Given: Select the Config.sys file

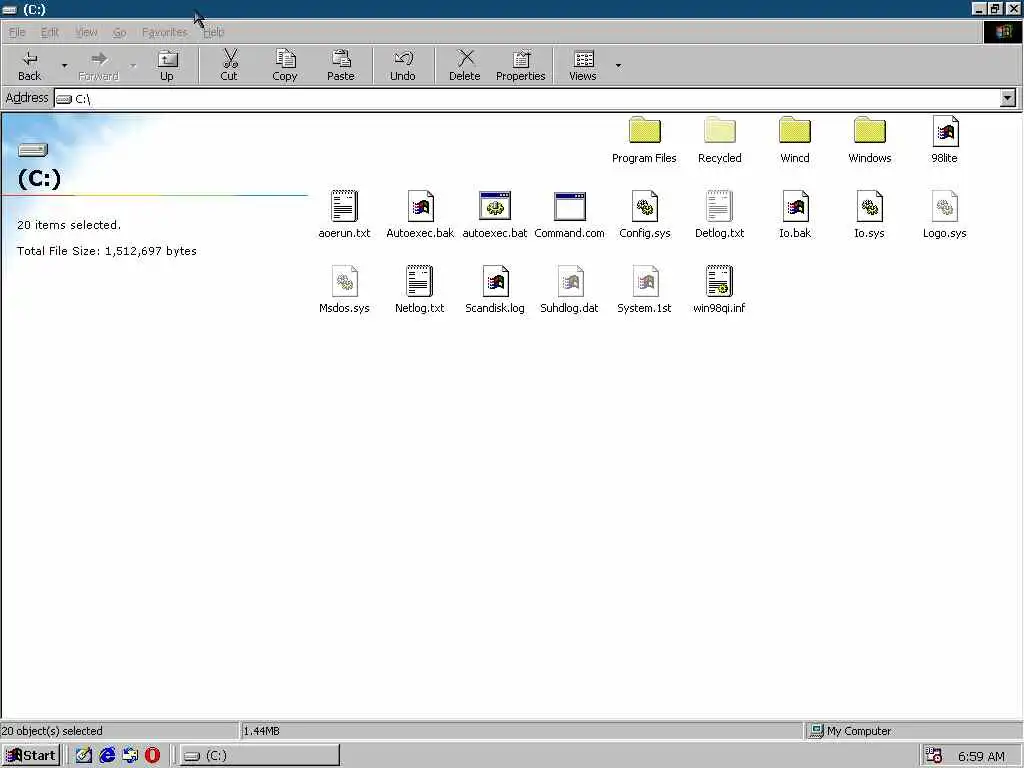Looking at the screenshot, I should pos(645,215).
